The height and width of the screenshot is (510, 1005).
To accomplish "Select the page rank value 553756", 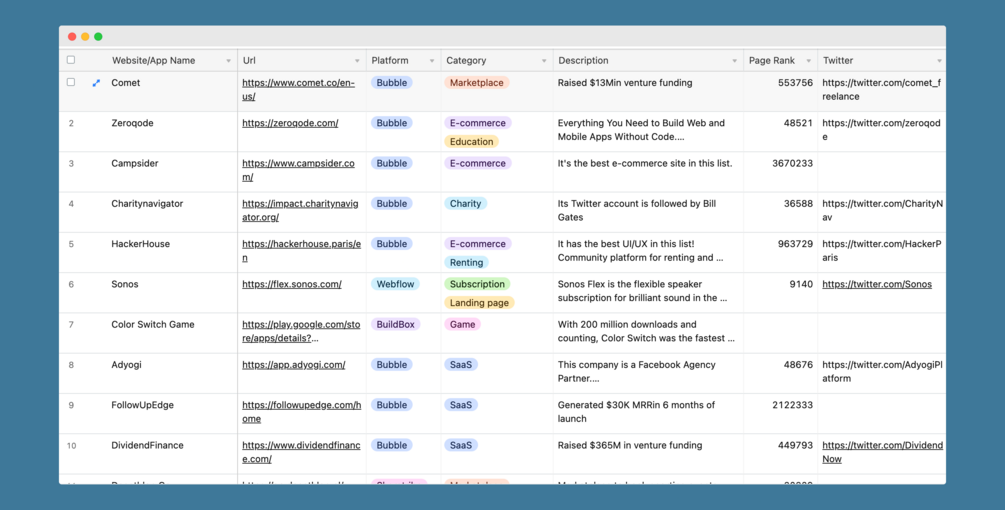I will [x=795, y=83].
